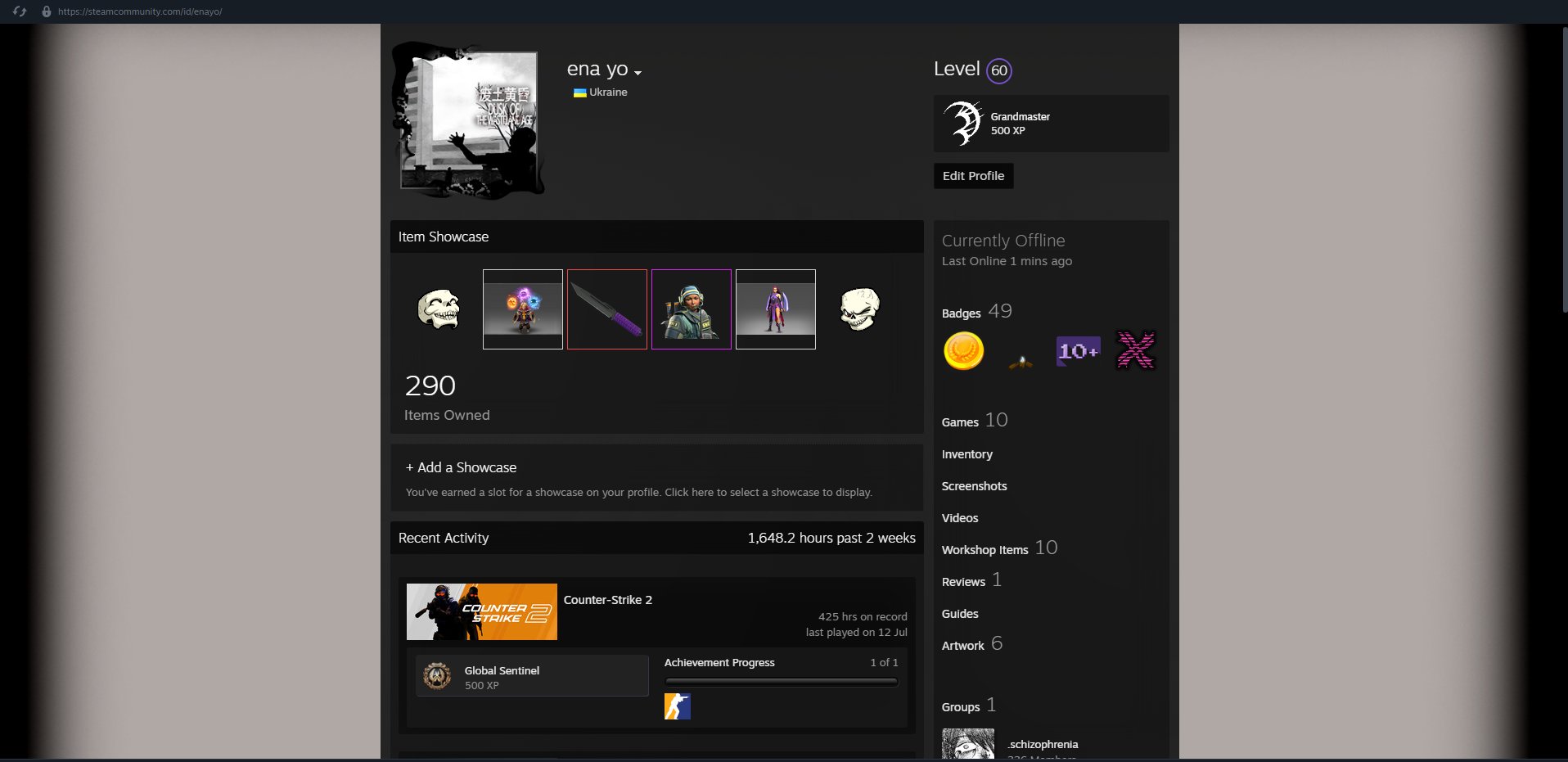Open the .schizophrenia group name link
This screenshot has width=1568, height=762.
(x=1043, y=745)
